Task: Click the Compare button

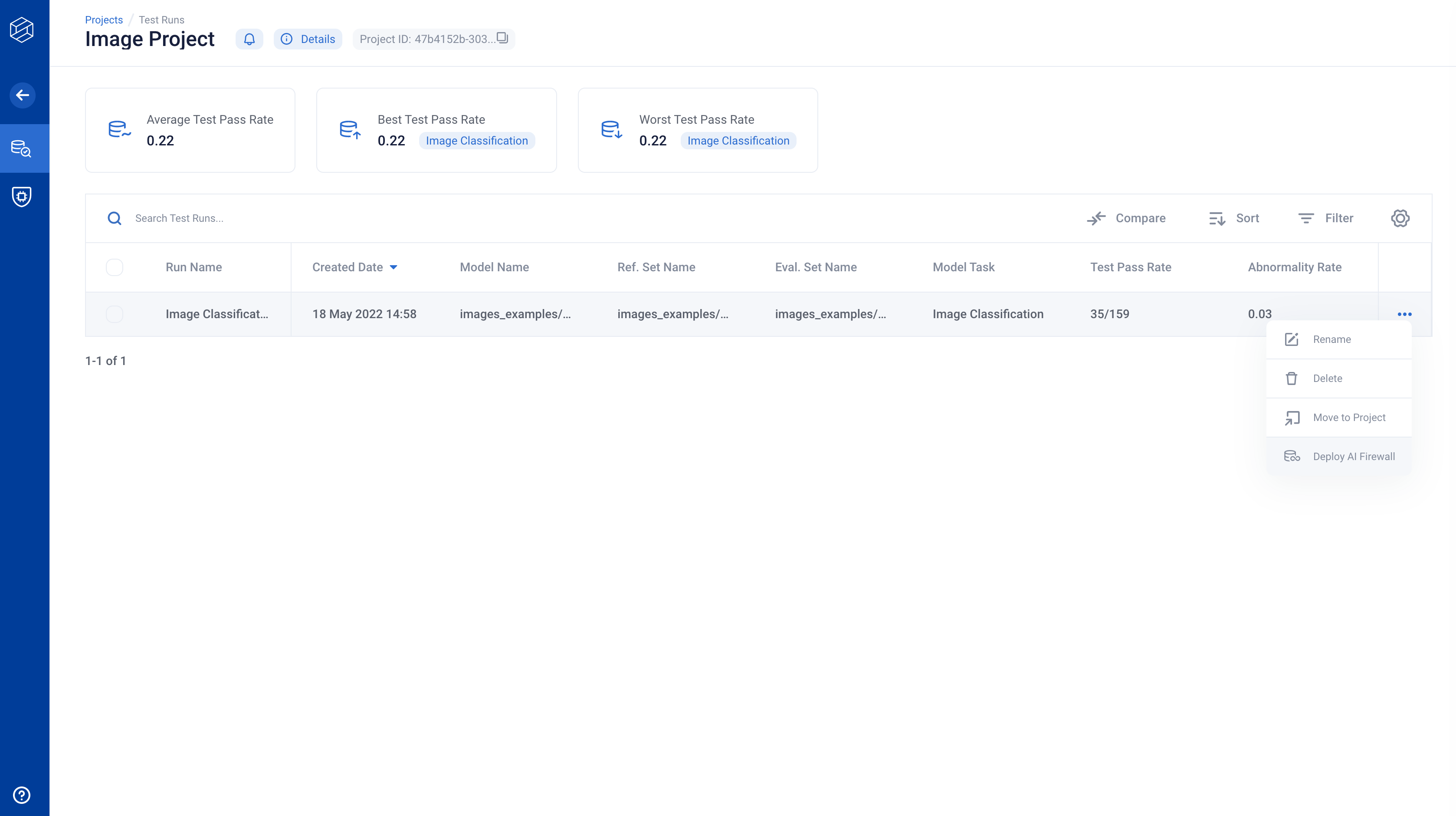Action: (1126, 218)
